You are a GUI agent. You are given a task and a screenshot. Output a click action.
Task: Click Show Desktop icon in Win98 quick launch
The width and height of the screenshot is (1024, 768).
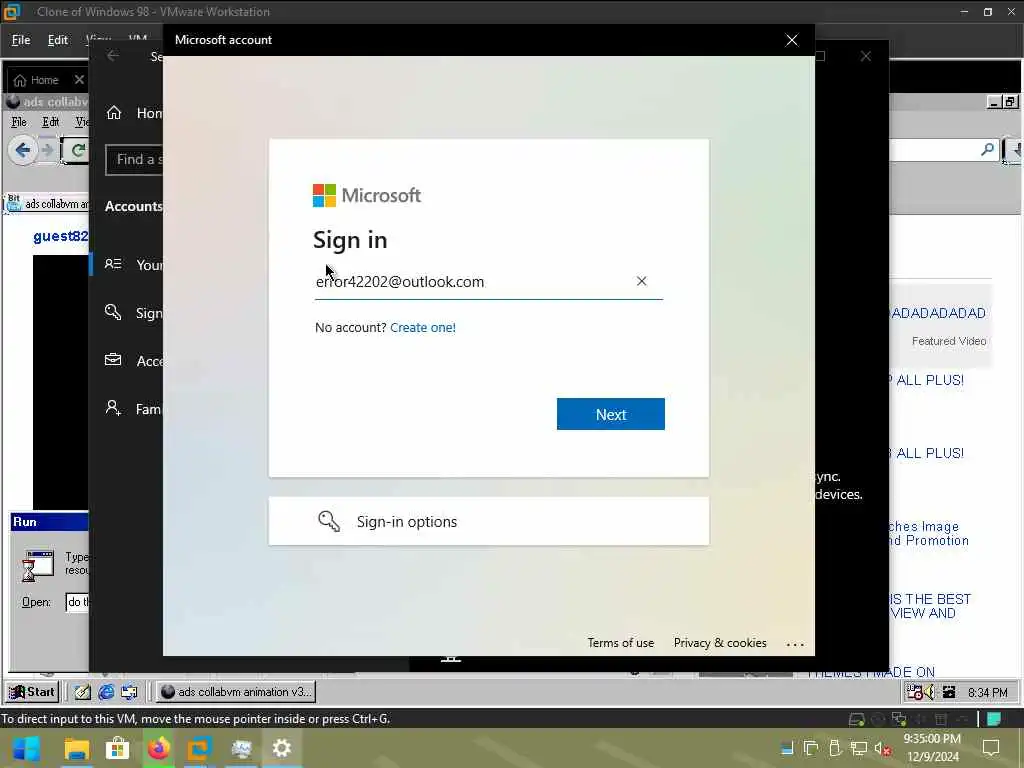tap(129, 692)
